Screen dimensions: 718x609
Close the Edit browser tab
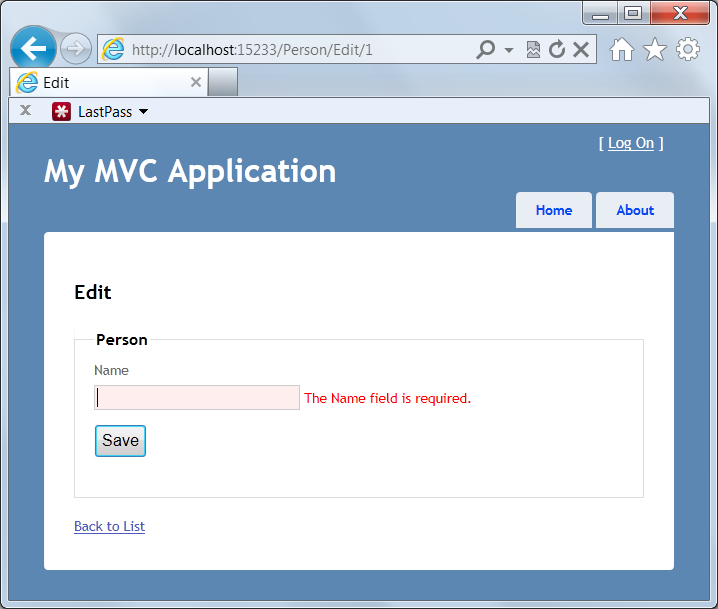196,82
